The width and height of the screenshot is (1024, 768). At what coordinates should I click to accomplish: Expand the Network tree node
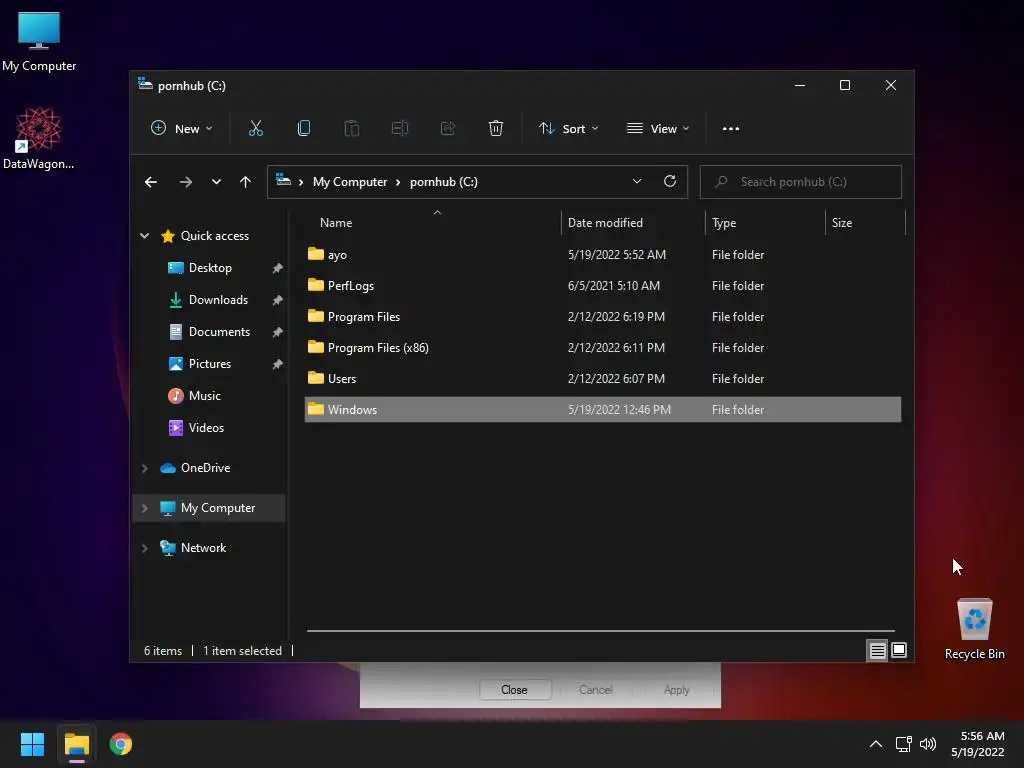(x=144, y=548)
